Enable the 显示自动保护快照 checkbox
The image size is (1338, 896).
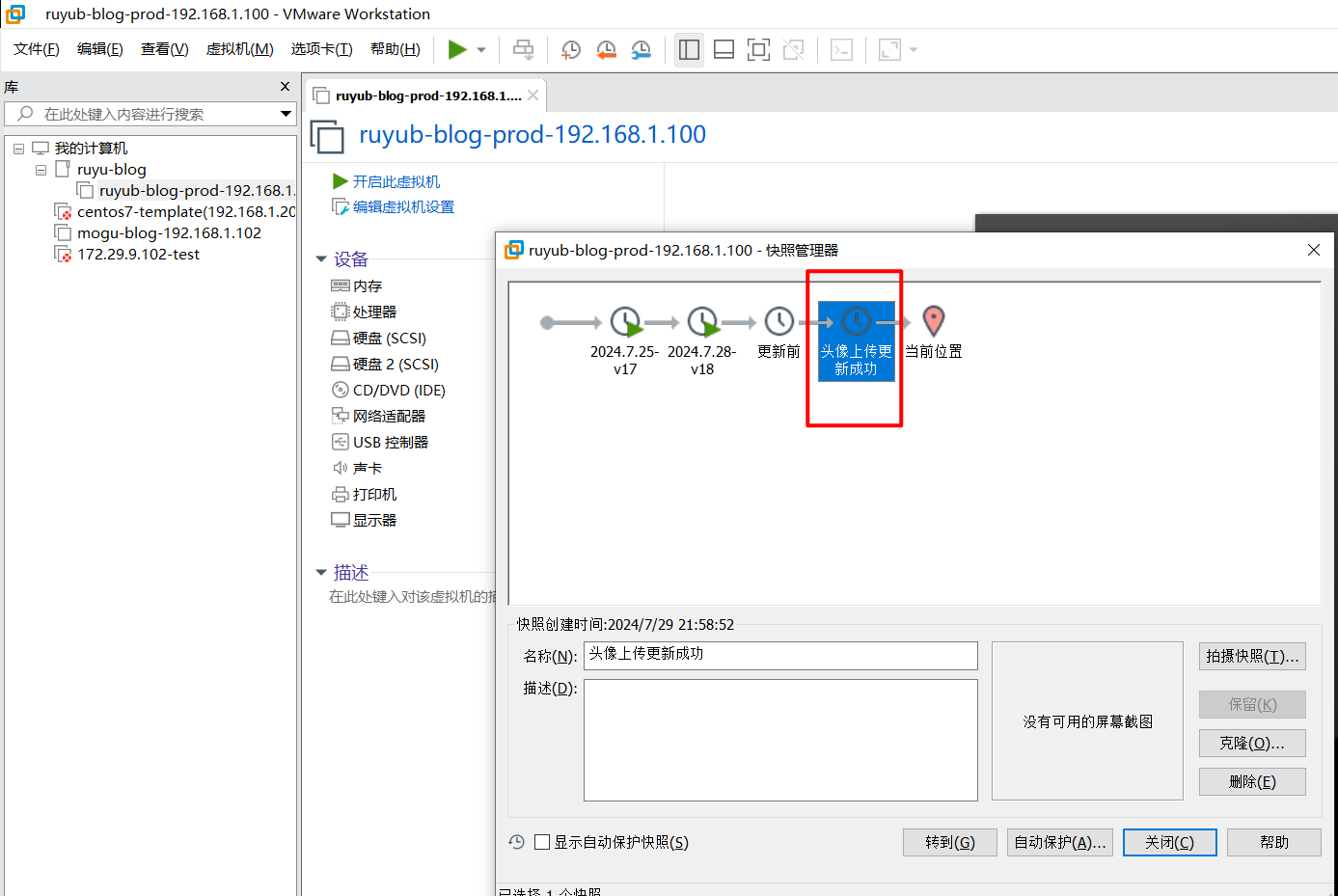[542, 842]
